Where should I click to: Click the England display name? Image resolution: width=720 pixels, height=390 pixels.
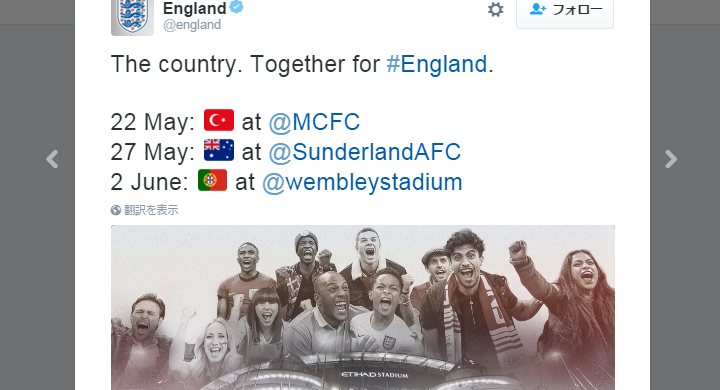(x=195, y=8)
